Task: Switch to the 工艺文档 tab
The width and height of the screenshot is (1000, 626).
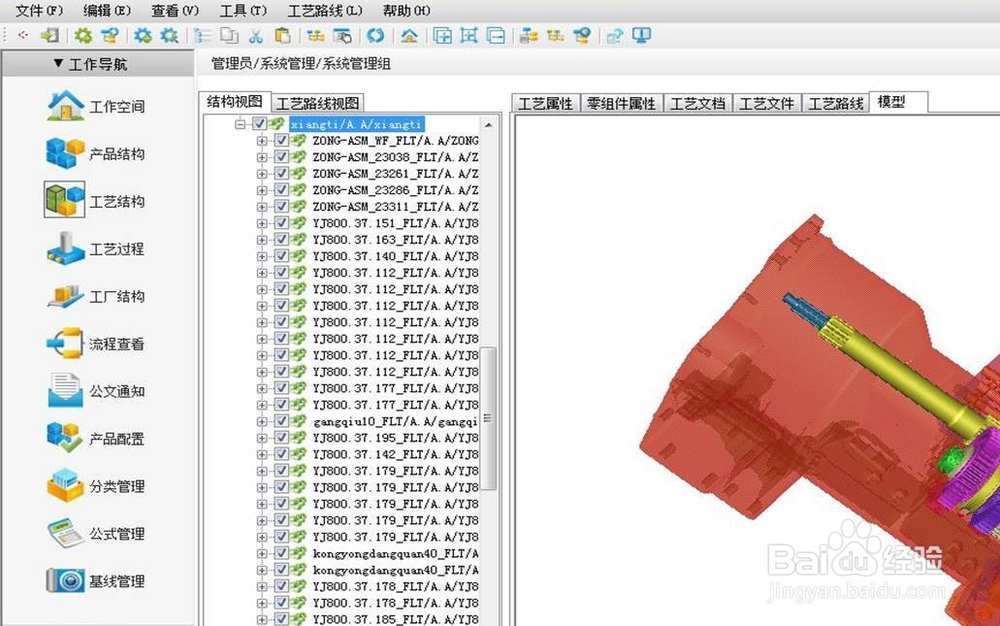Action: (x=698, y=103)
